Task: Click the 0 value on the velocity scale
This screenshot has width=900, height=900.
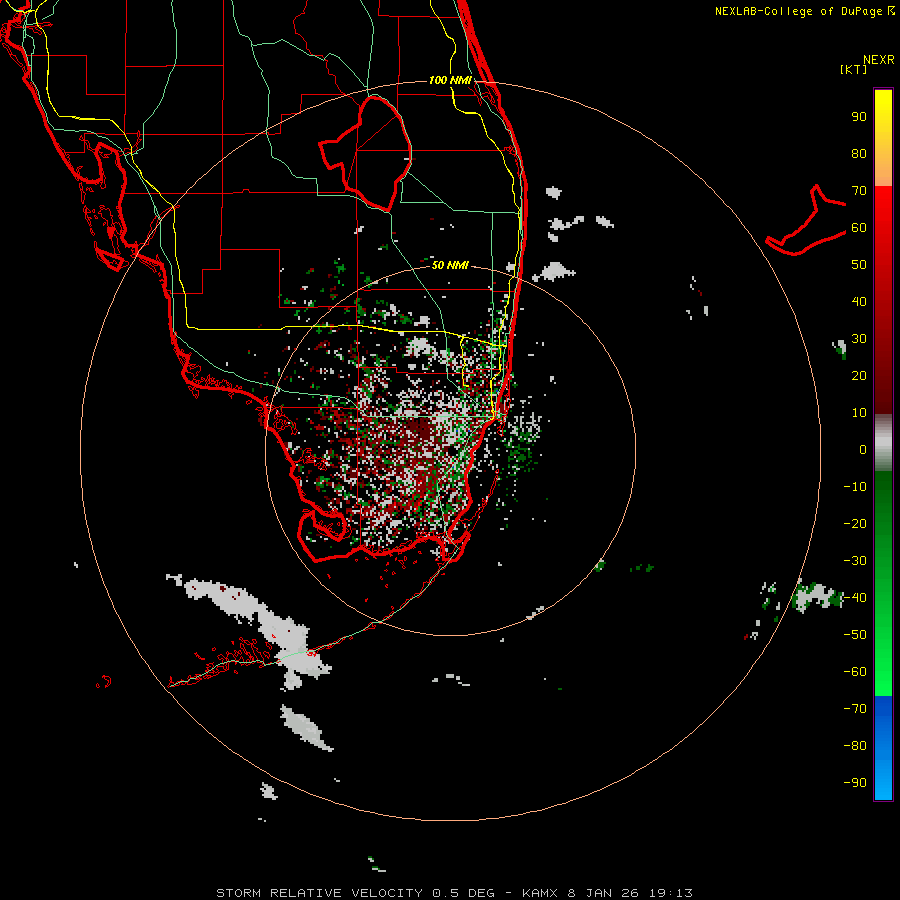Action: point(863,450)
